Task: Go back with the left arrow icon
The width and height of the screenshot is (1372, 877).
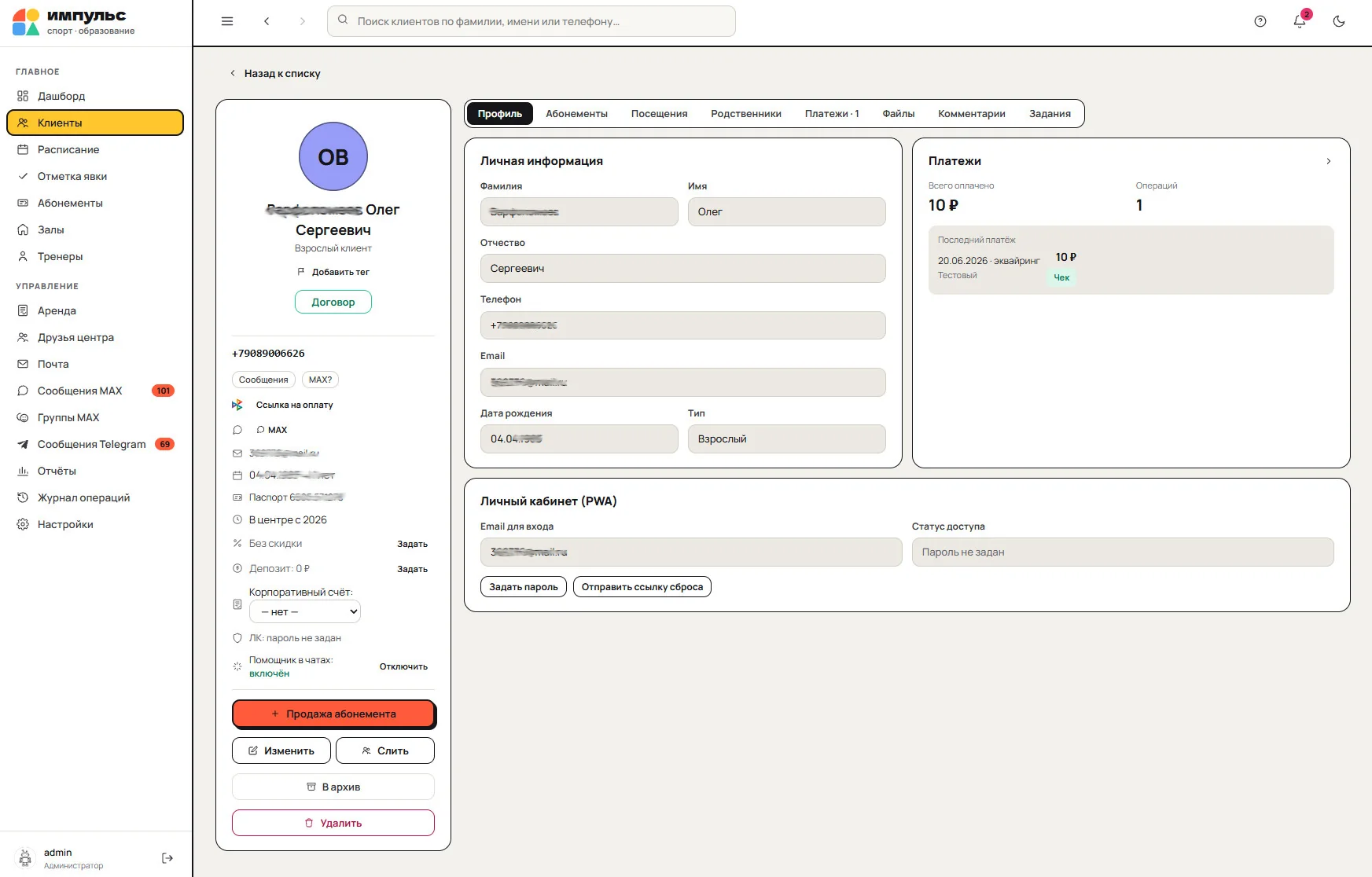Action: 267,21
